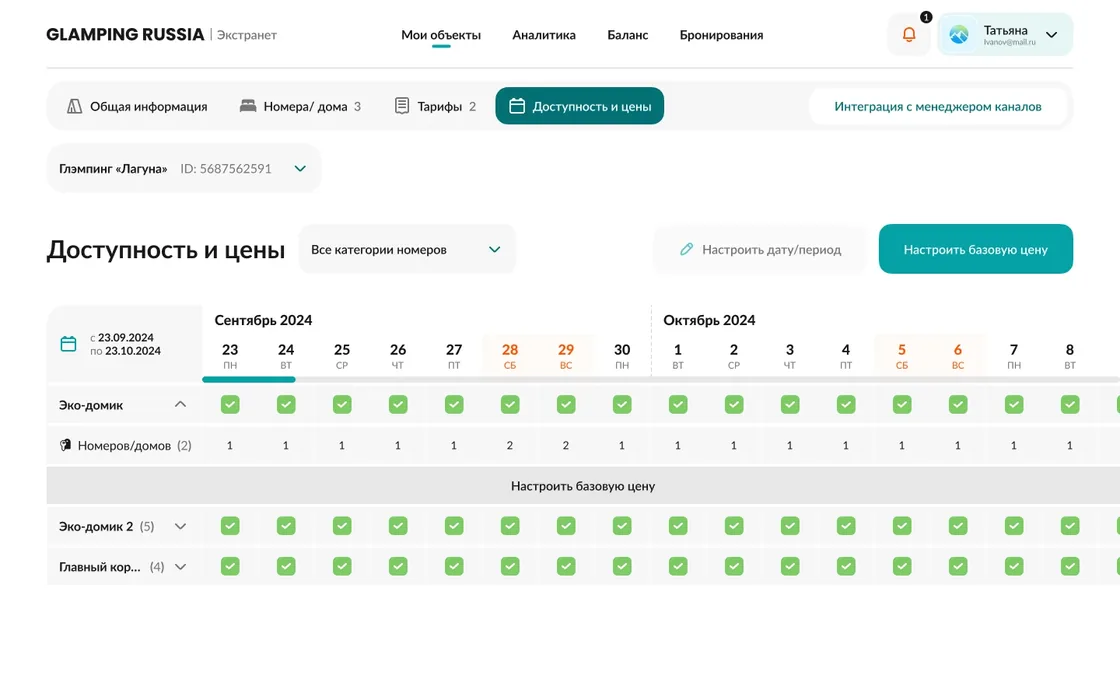Screen dimensions: 1120x700
Task: Click the pencil icon in Настроить дату/период
Action: click(x=686, y=249)
